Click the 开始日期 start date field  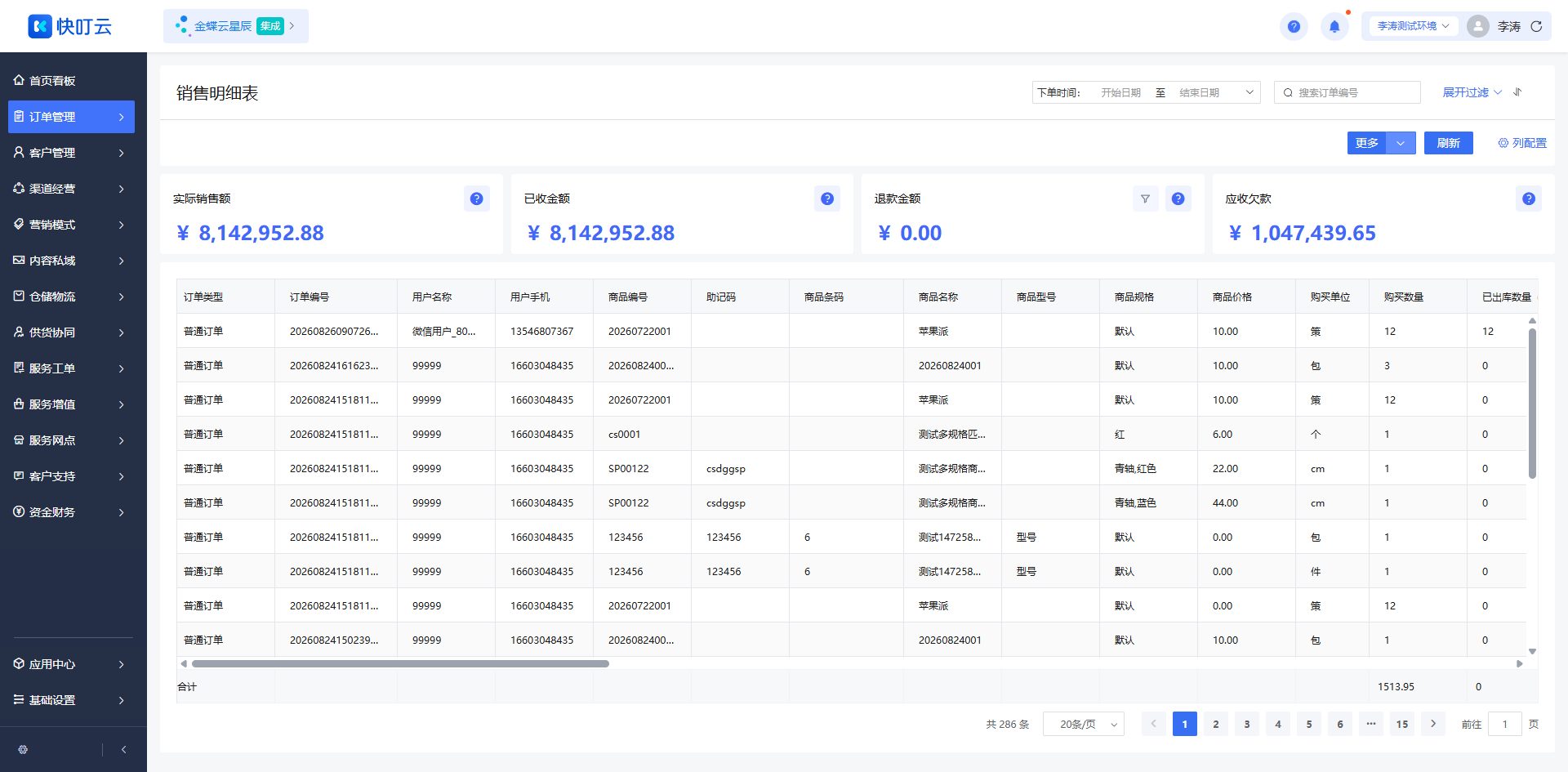(x=1120, y=92)
